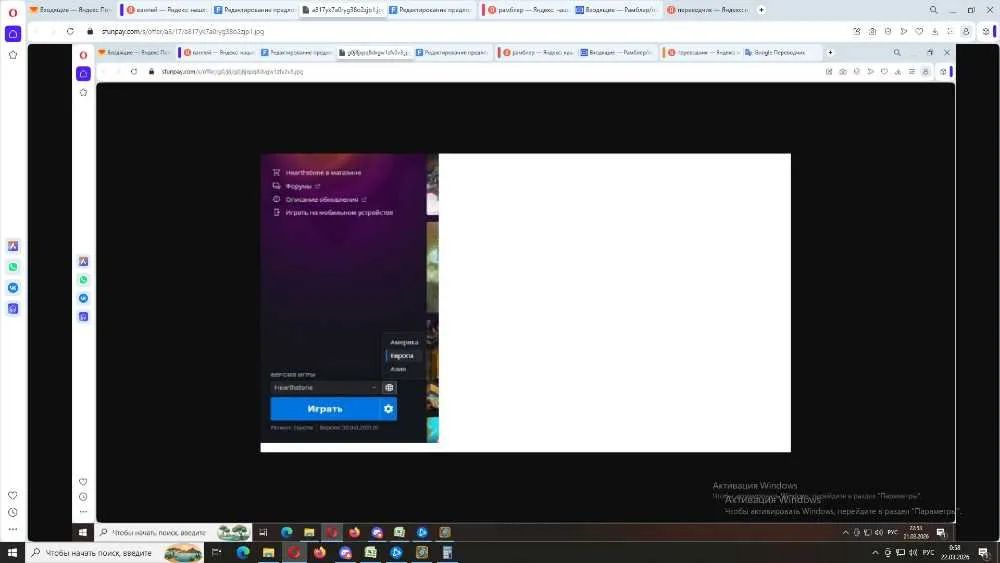1000x563 pixels.
Task: Open the profile account toolbar icon
Action: (x=966, y=31)
